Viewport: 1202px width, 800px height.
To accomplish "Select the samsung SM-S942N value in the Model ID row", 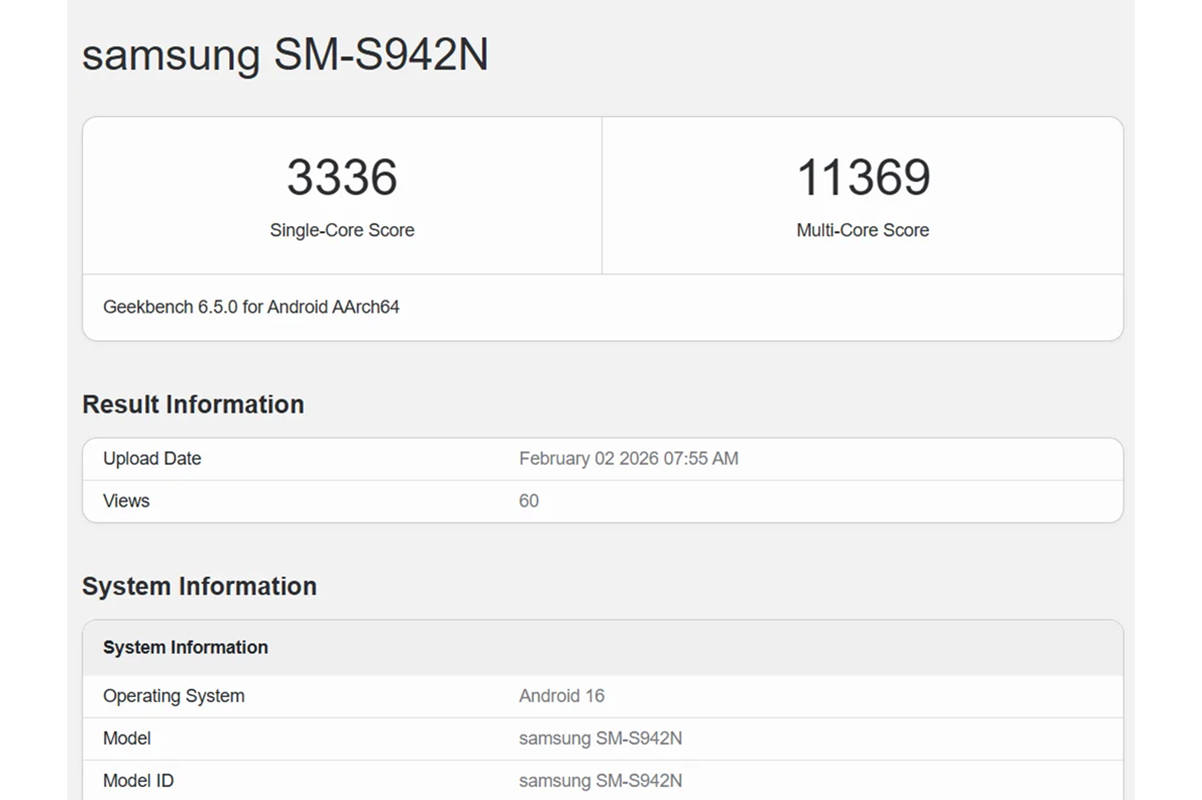I will click(x=601, y=780).
